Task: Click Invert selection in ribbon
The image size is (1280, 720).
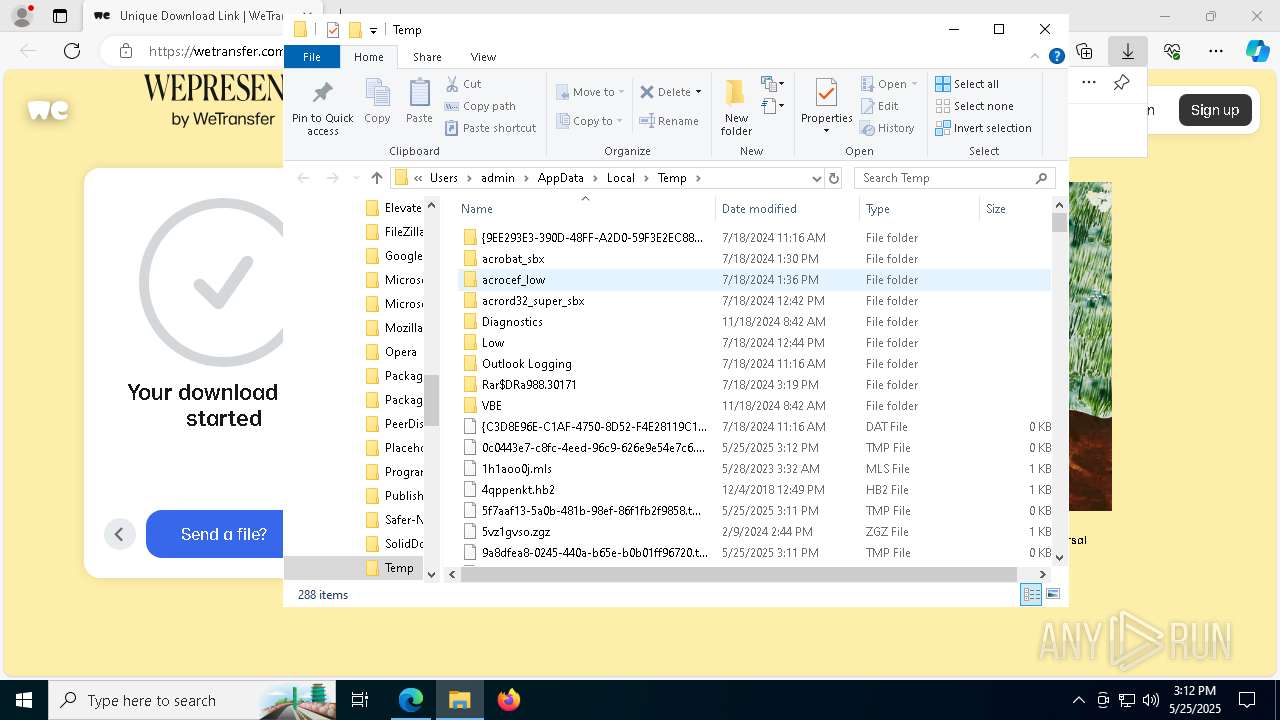Action: coord(983,128)
